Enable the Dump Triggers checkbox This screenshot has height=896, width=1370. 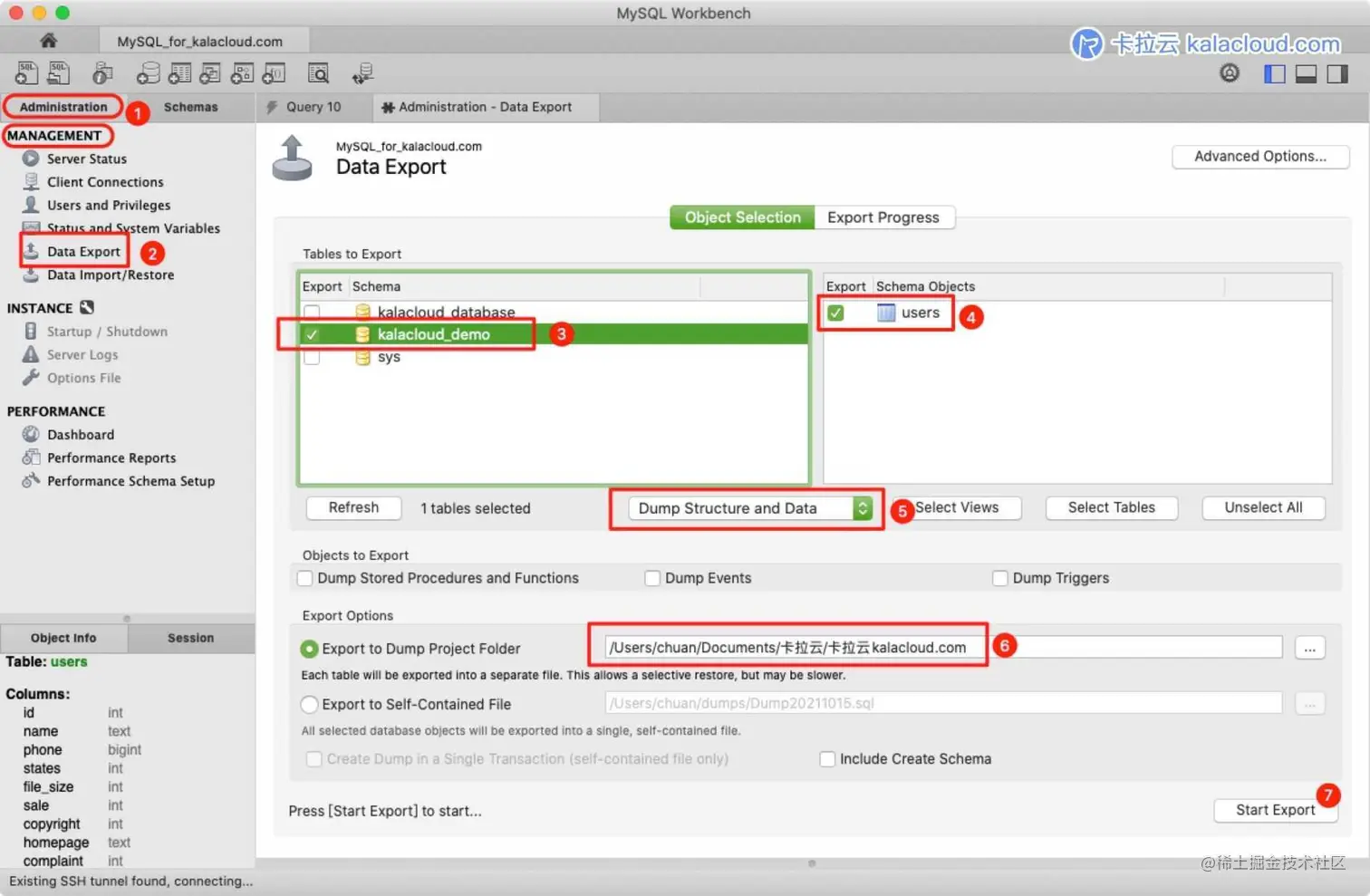(1000, 578)
